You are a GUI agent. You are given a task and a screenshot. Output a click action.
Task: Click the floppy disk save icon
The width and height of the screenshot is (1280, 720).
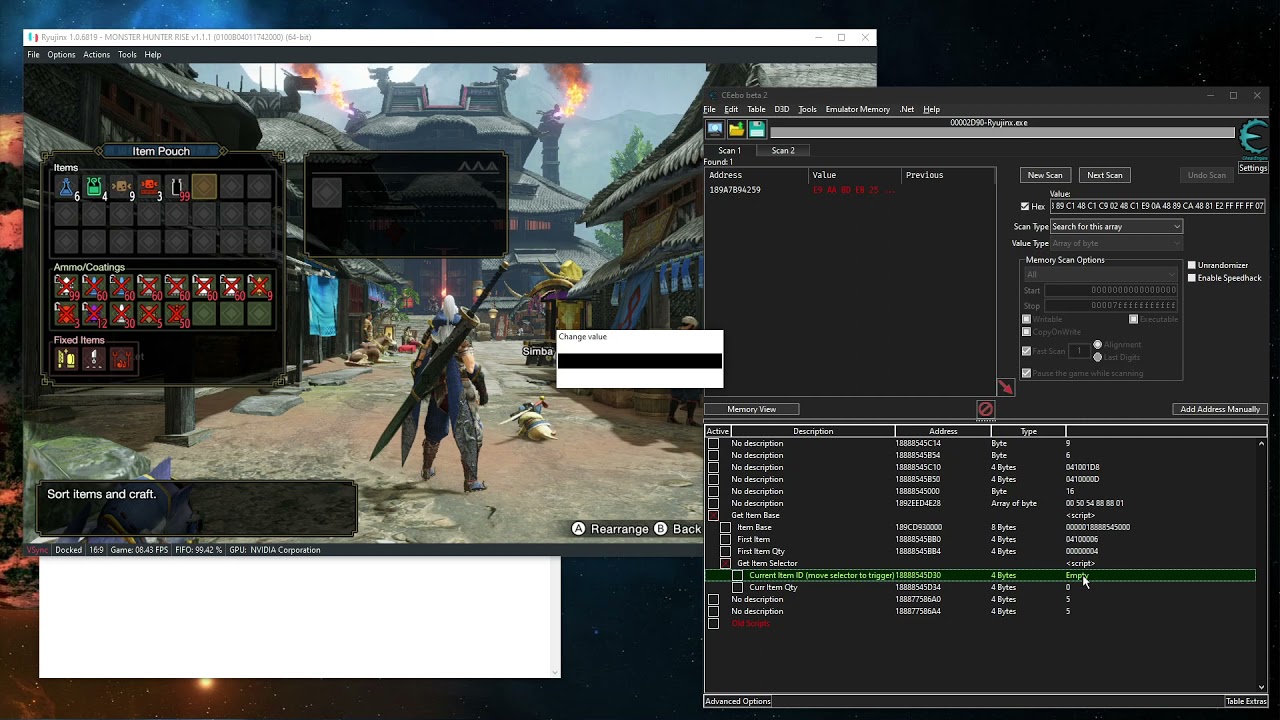click(757, 129)
